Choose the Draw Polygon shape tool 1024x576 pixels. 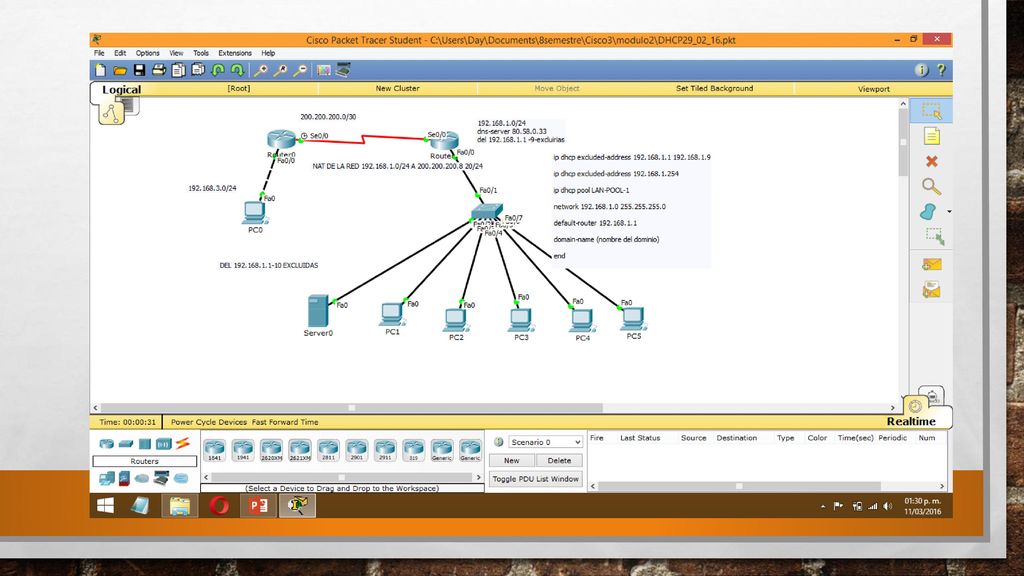[929, 212]
